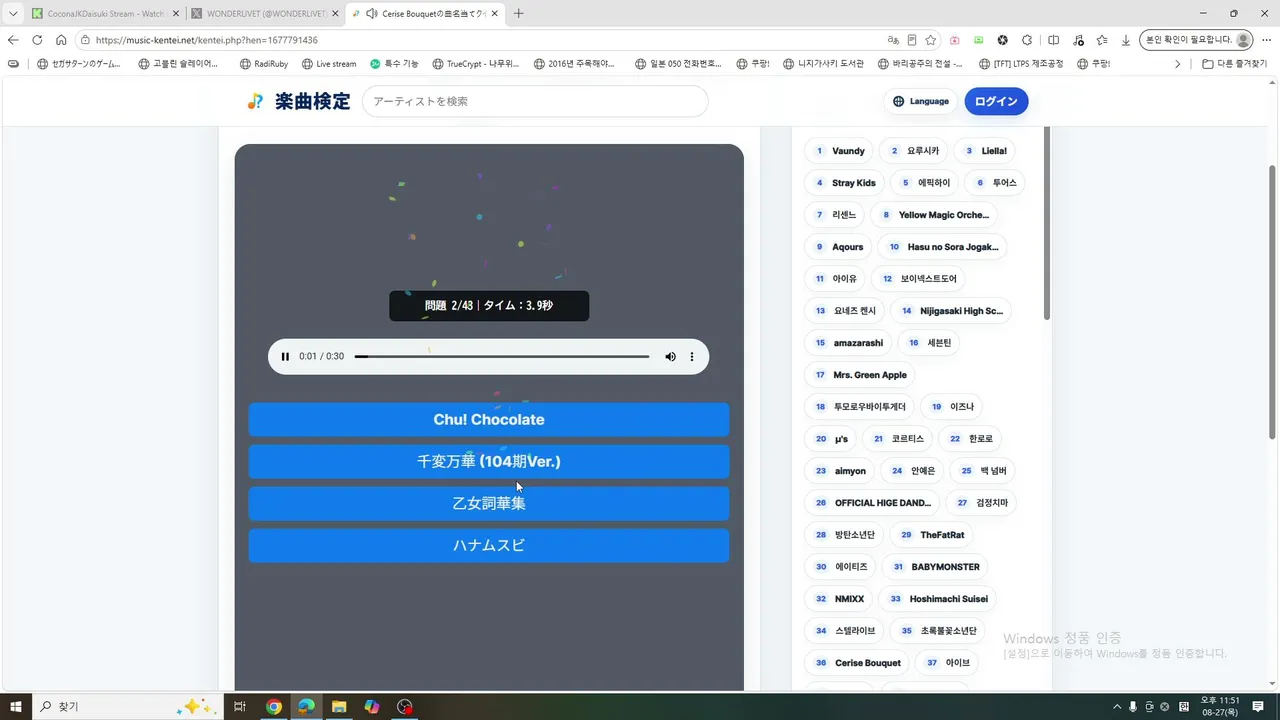The width and height of the screenshot is (1280, 720).
Task: Open the browser extensions icon
Action: [x=1027, y=40]
